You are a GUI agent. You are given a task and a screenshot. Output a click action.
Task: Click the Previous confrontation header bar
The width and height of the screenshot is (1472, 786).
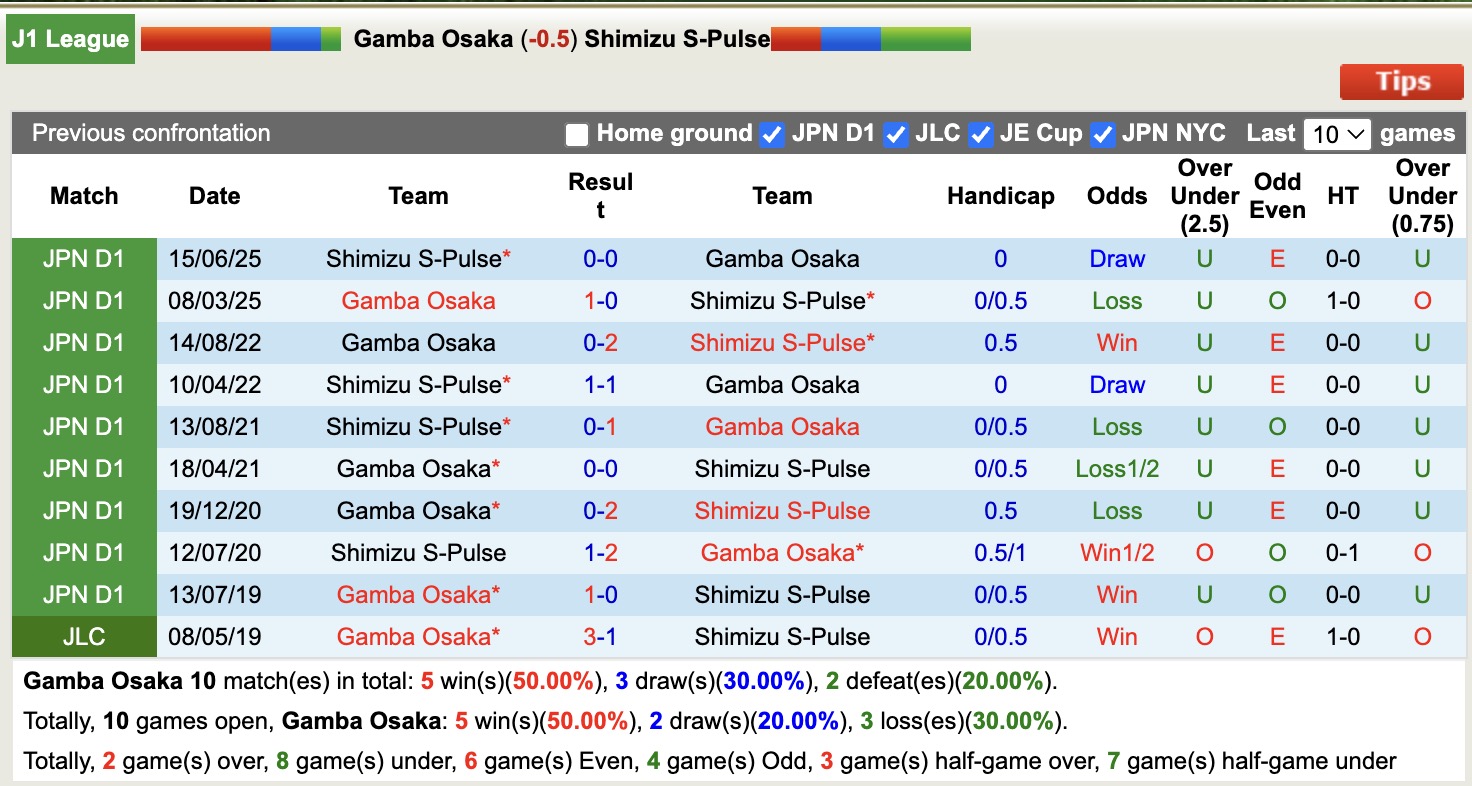coord(152,133)
